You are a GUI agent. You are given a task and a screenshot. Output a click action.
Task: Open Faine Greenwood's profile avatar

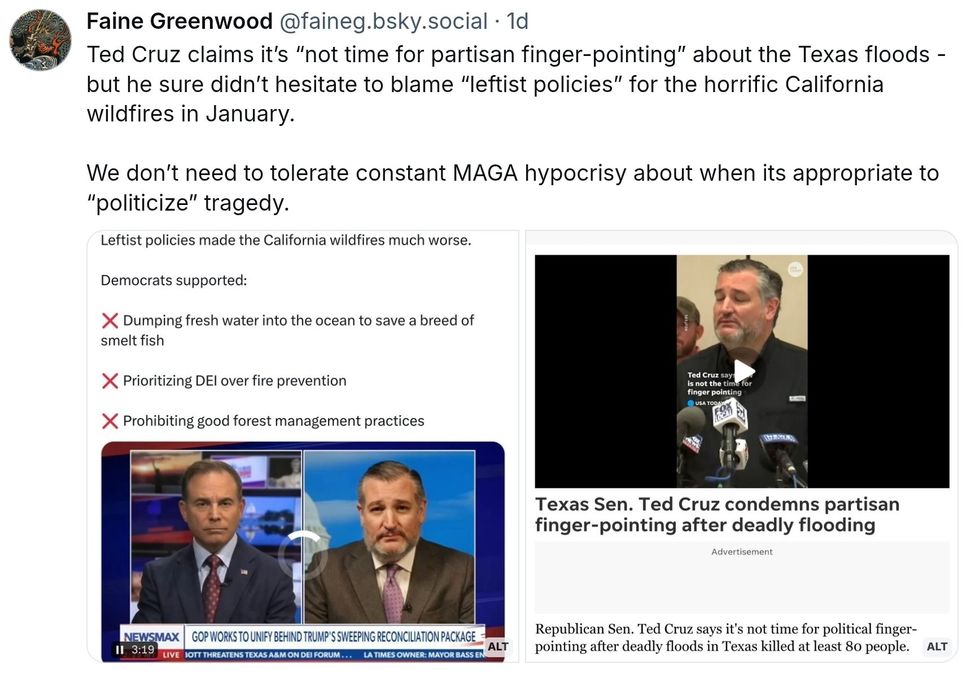(40, 40)
